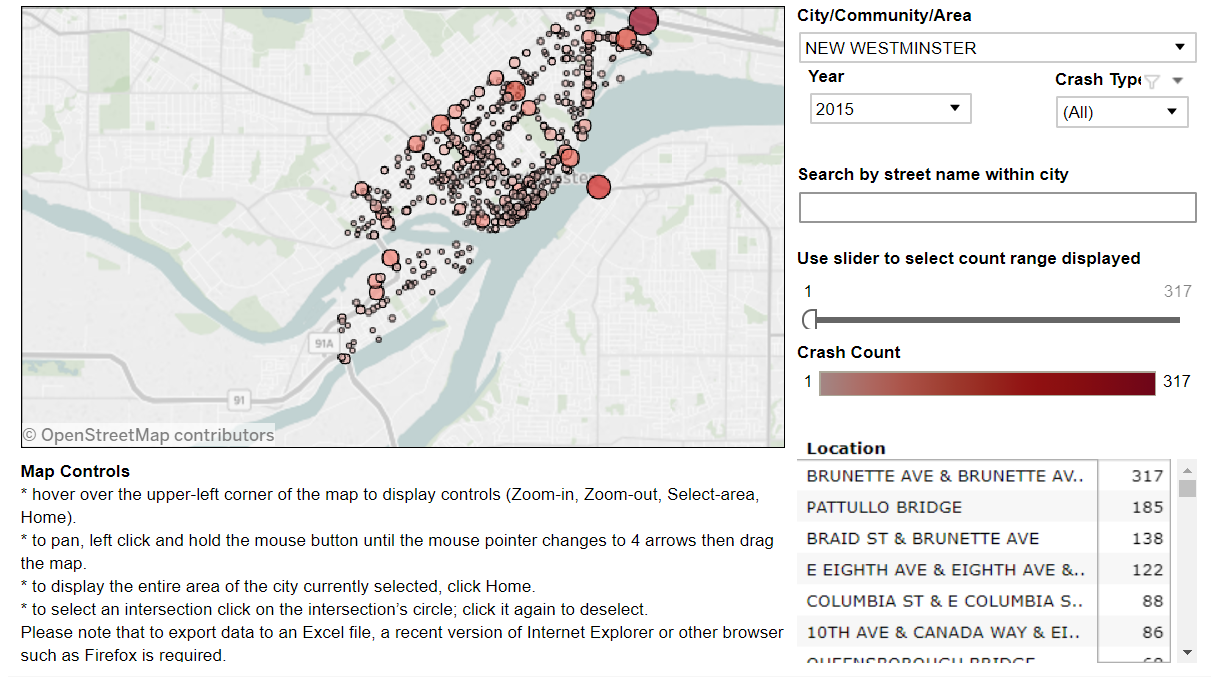Click the largest dark red crash circle on map
Image resolution: width=1211 pixels, height=677 pixels.
[x=644, y=20]
